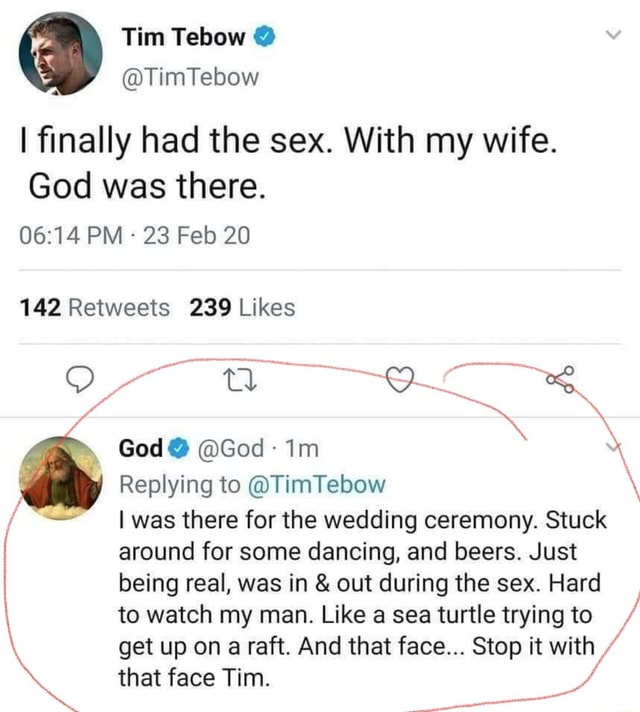
Task: Click the God display name
Action: pos(141,449)
